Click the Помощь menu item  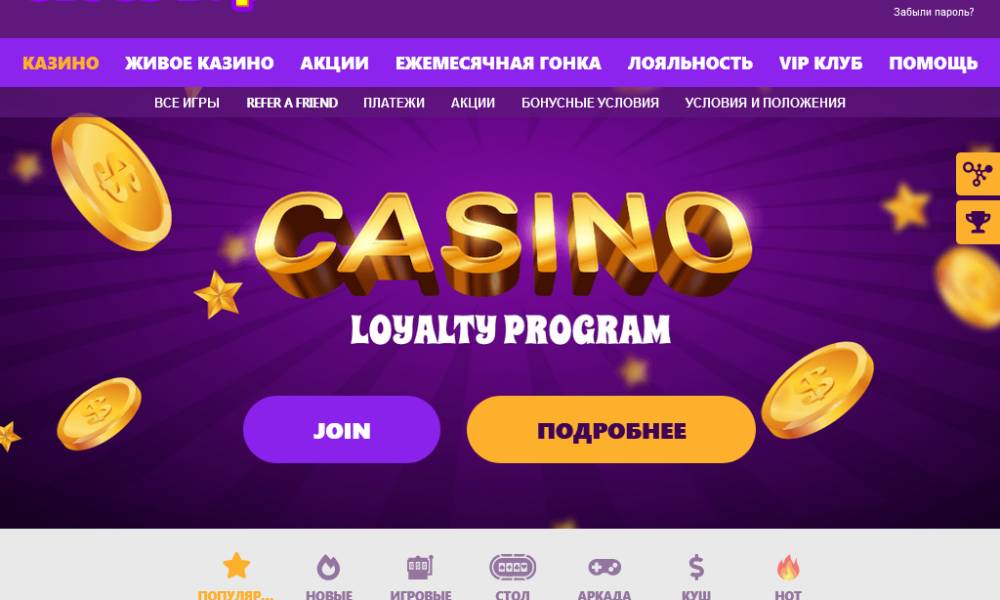933,63
